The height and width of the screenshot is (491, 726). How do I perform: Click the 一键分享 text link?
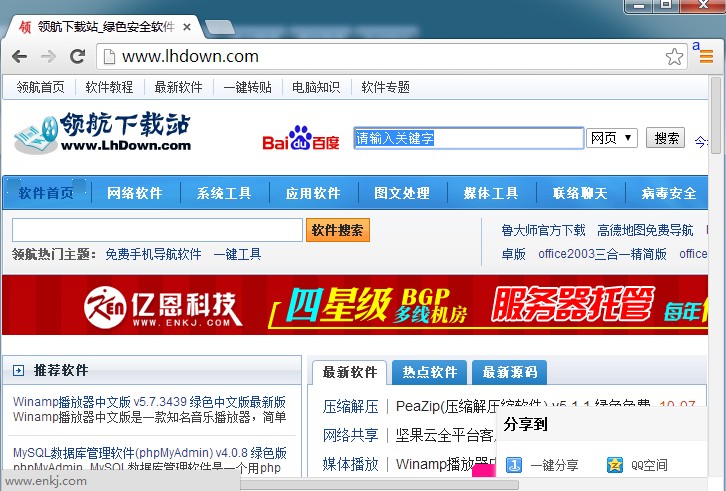click(554, 465)
